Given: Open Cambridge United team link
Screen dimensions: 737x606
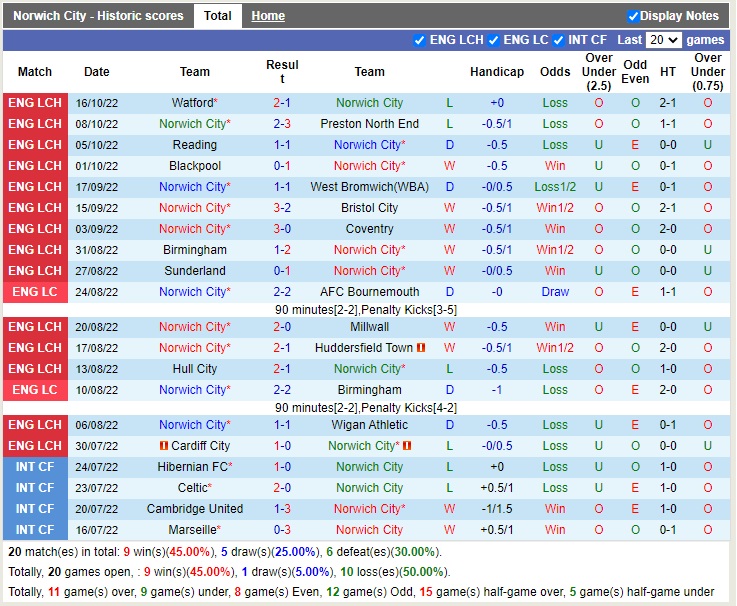Looking at the screenshot, I should (195, 509).
